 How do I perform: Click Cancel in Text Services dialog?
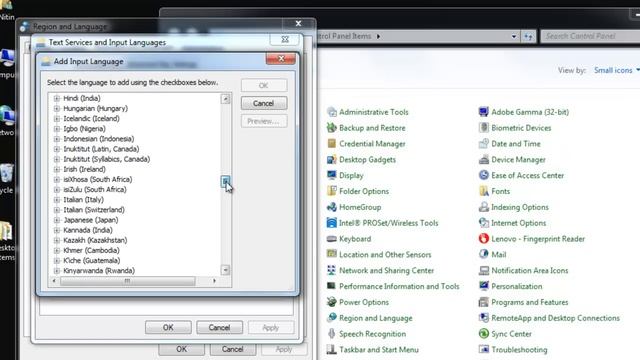pos(220,327)
